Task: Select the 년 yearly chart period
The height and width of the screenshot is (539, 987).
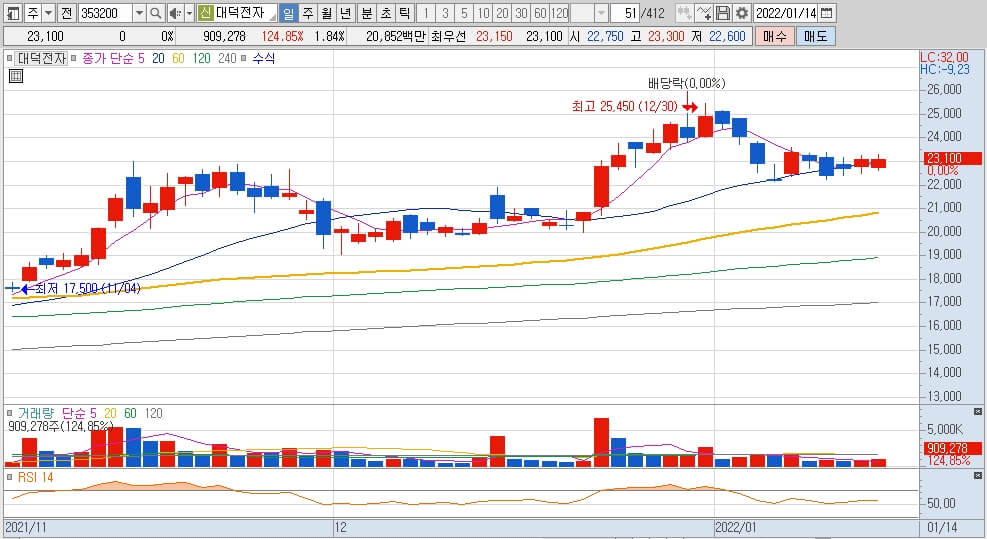Action: click(x=346, y=13)
